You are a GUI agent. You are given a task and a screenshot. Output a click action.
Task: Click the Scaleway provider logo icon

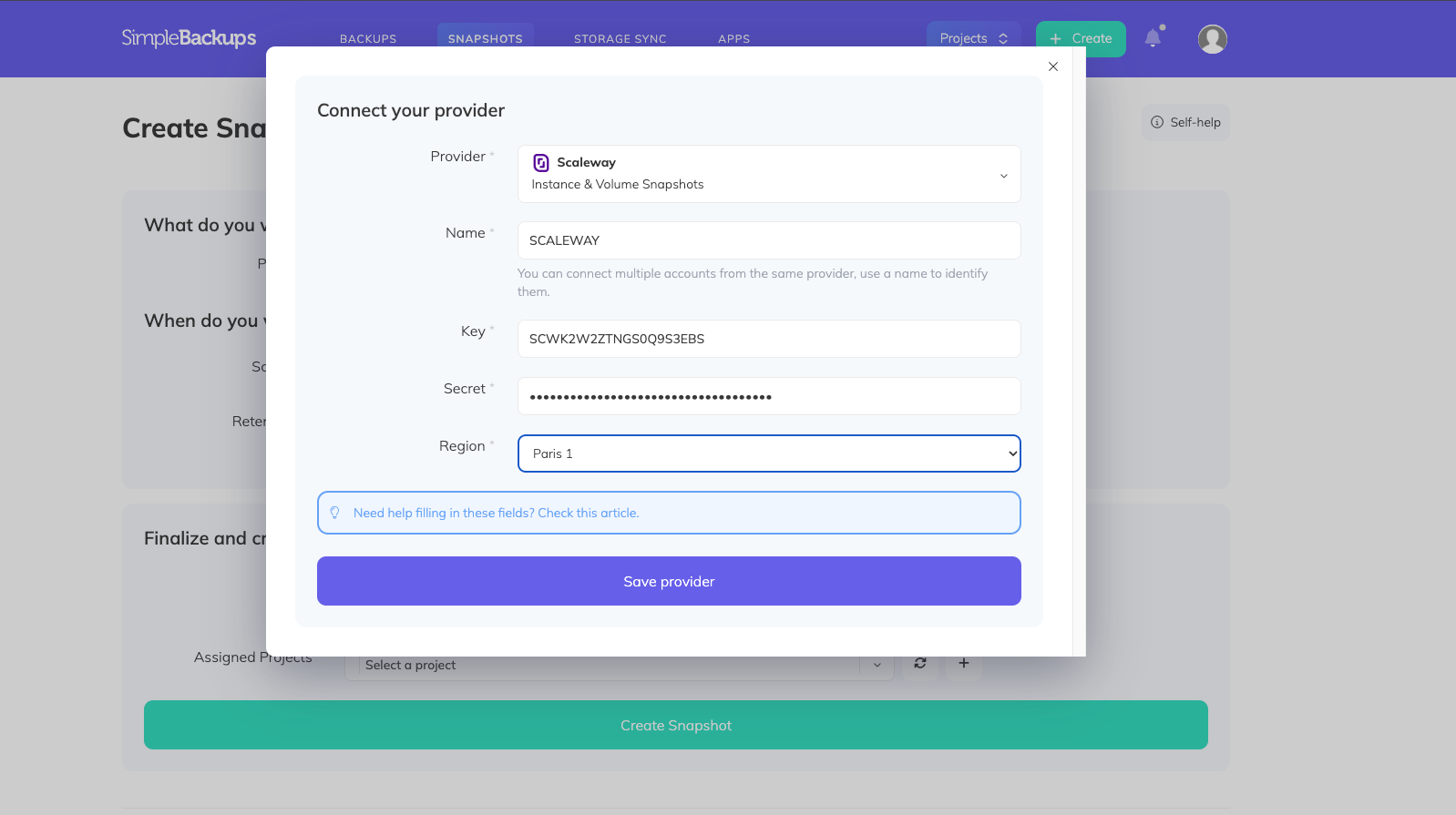pos(541,163)
